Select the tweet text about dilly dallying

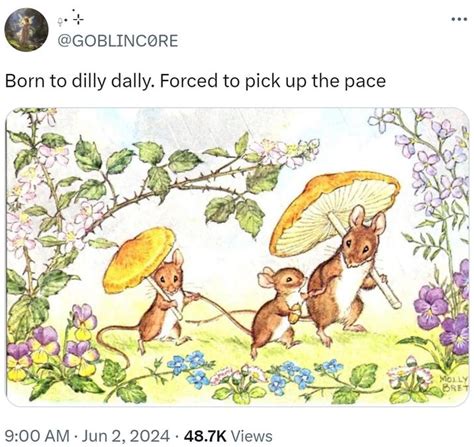(195, 81)
